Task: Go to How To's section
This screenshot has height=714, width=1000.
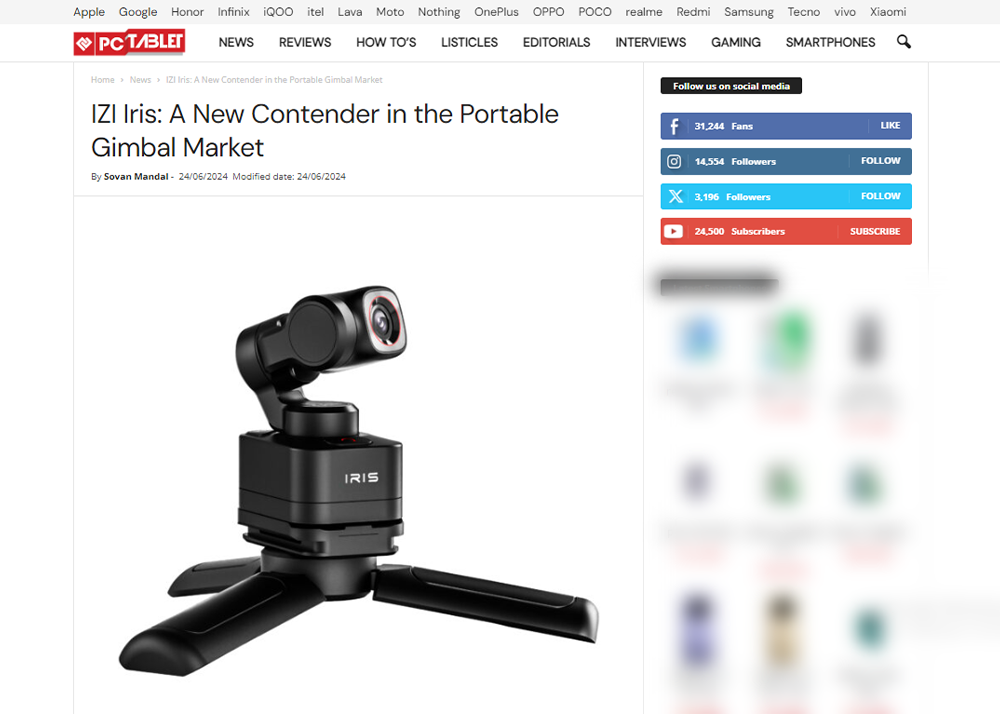Action: click(386, 42)
